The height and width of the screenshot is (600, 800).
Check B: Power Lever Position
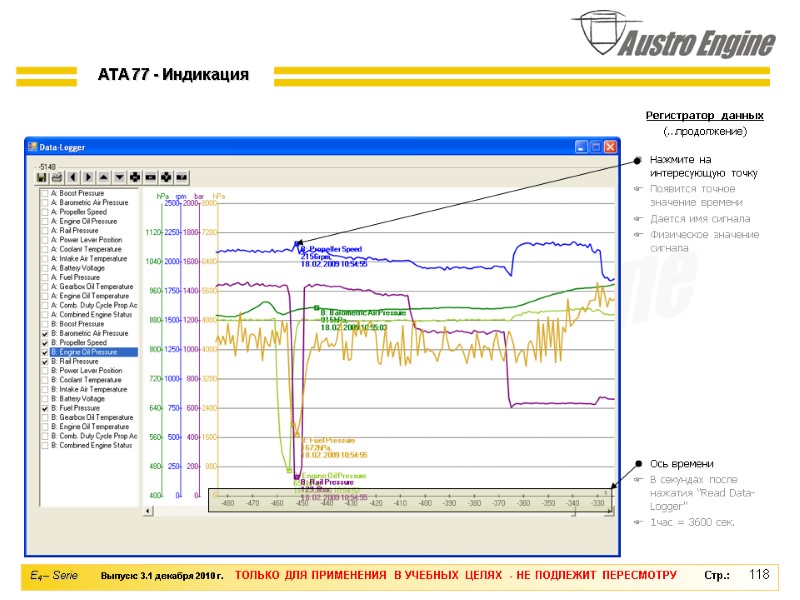point(45,371)
